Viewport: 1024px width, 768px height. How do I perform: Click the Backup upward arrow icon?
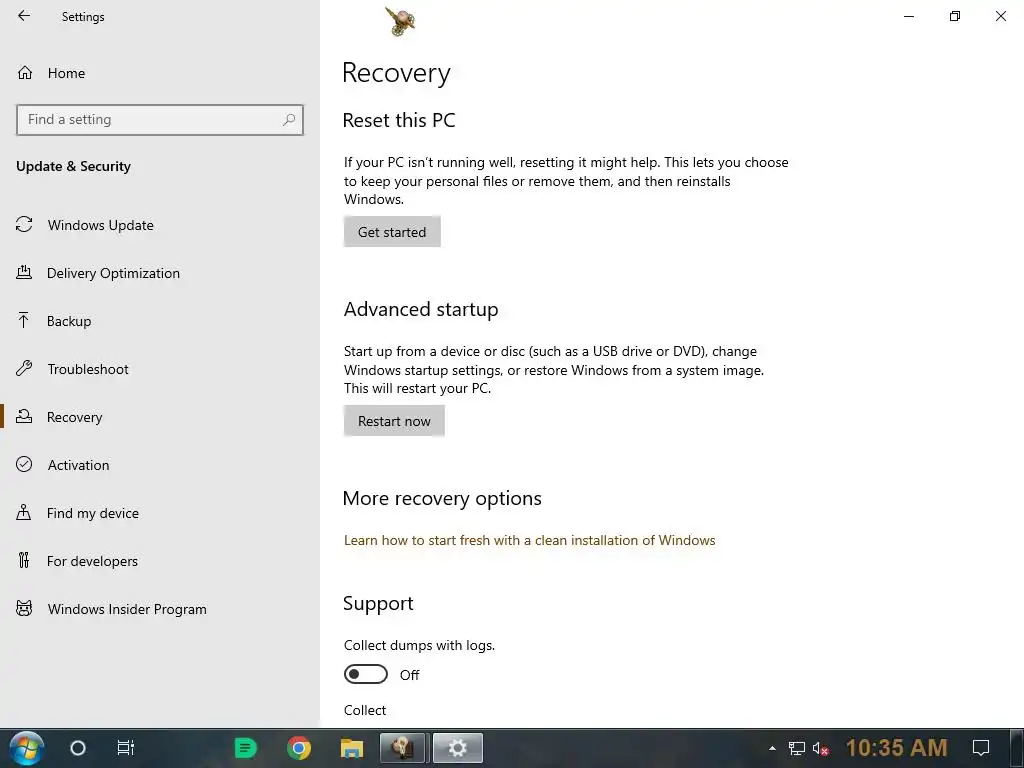click(x=24, y=320)
